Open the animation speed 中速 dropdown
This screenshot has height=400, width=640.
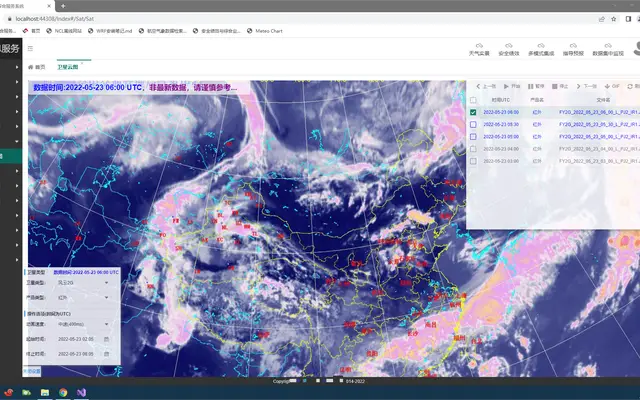tap(83, 324)
